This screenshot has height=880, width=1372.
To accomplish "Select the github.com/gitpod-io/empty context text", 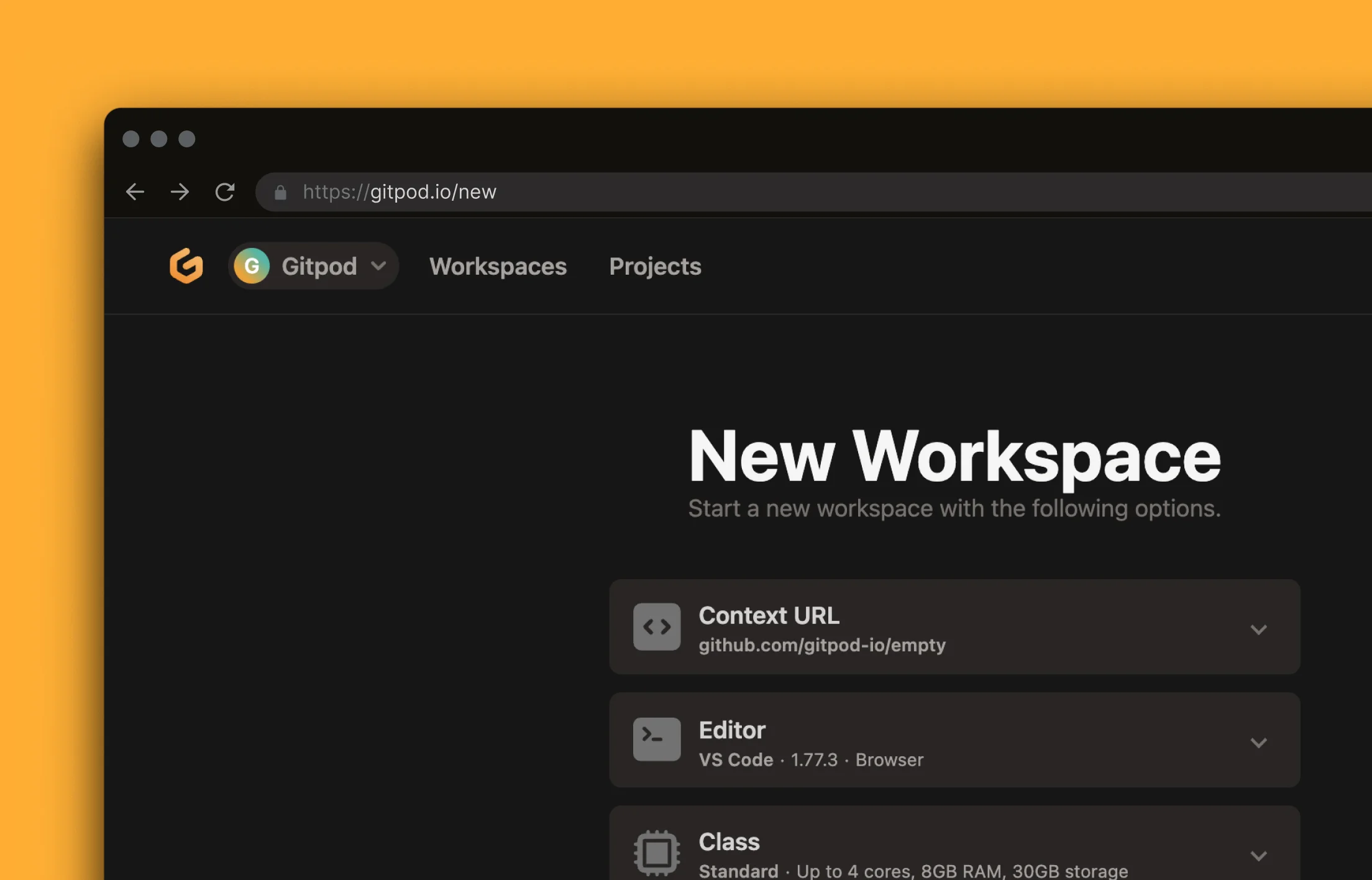I will pos(822,645).
